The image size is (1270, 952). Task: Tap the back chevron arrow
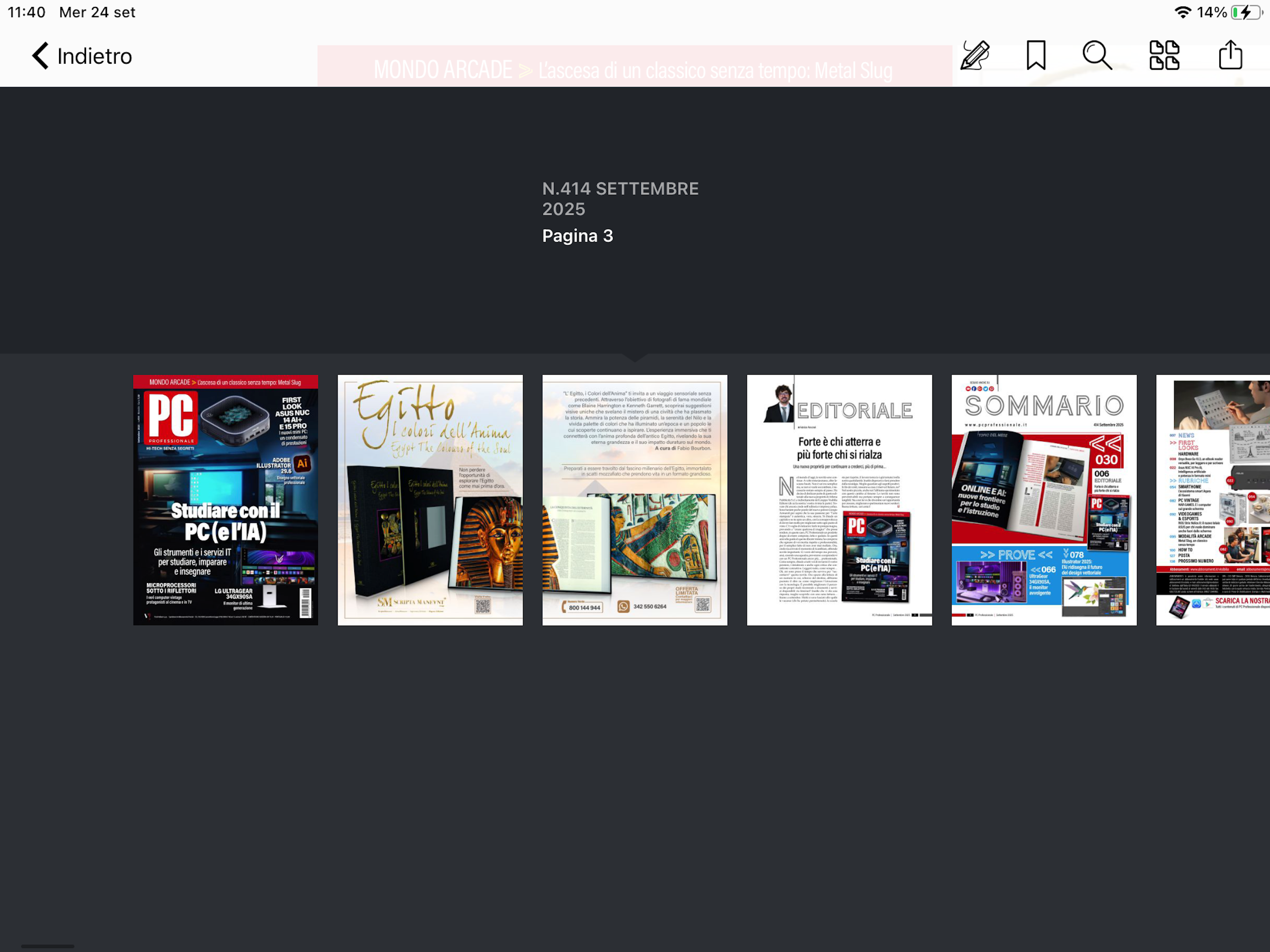coord(40,56)
